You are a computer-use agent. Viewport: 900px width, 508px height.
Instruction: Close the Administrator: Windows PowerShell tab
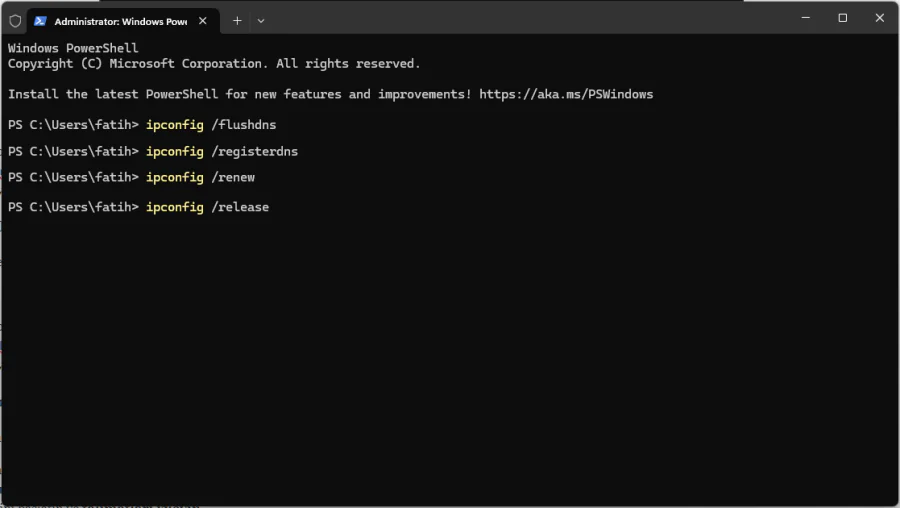tap(203, 21)
